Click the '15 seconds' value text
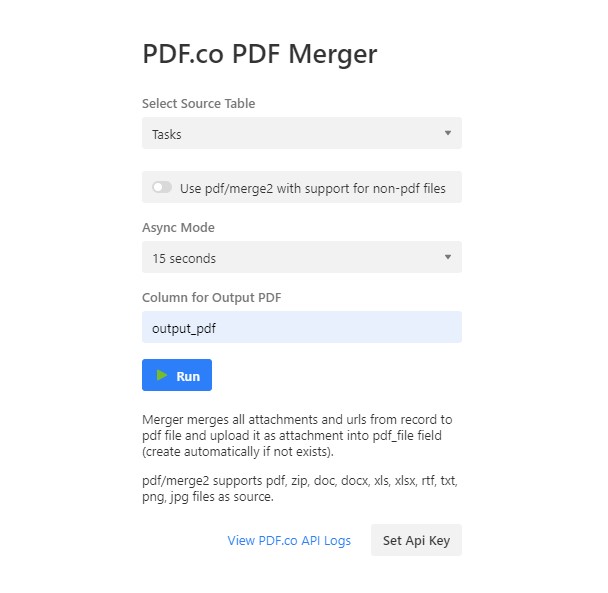 [184, 258]
